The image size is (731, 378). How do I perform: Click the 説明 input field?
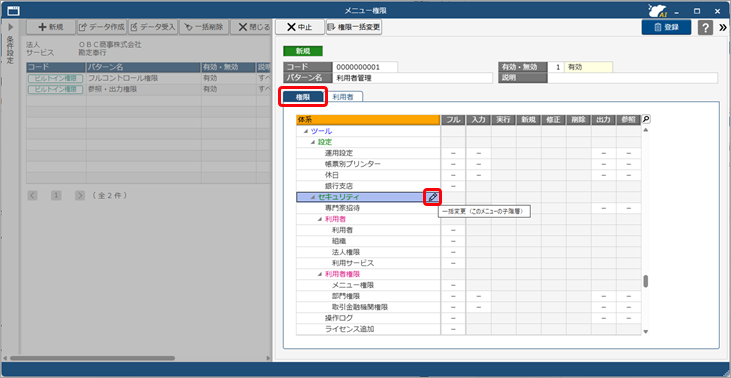633,78
